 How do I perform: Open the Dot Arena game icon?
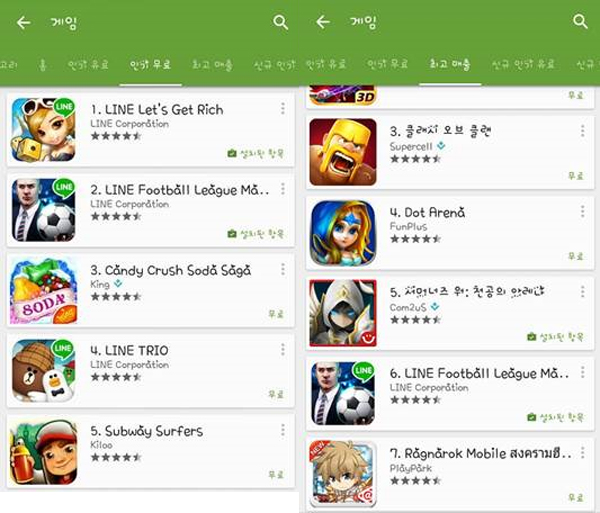[x=343, y=233]
